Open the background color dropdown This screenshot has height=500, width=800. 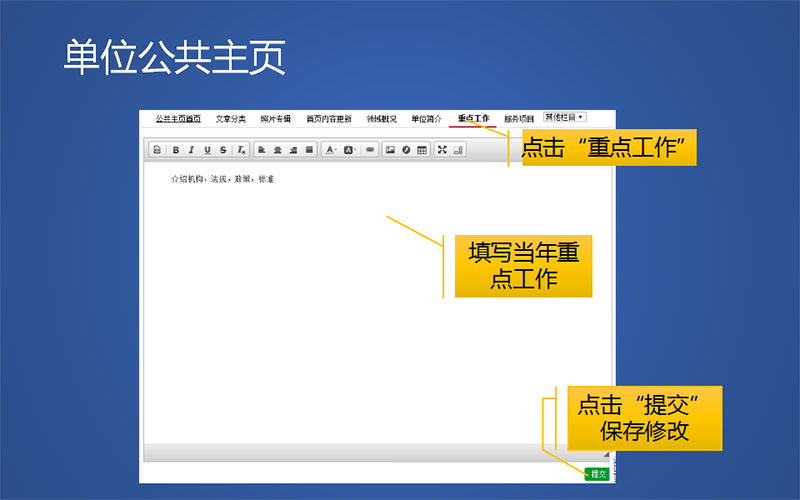coord(350,150)
